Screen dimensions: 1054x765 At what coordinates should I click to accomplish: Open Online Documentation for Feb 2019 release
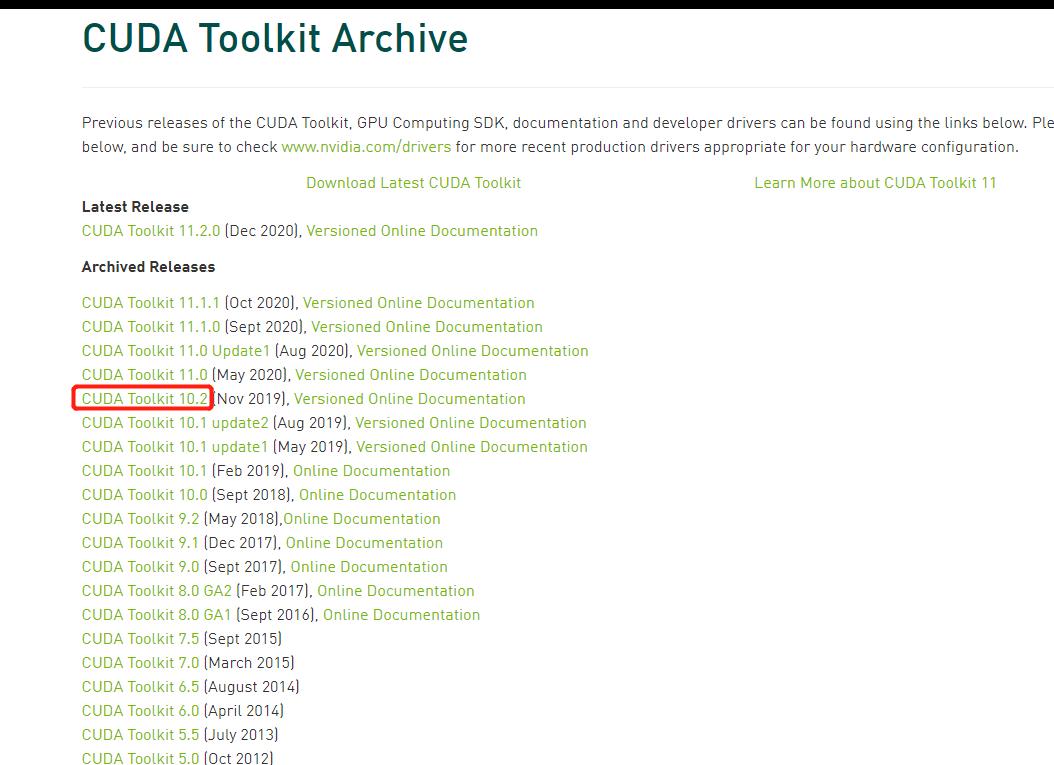click(x=372, y=471)
